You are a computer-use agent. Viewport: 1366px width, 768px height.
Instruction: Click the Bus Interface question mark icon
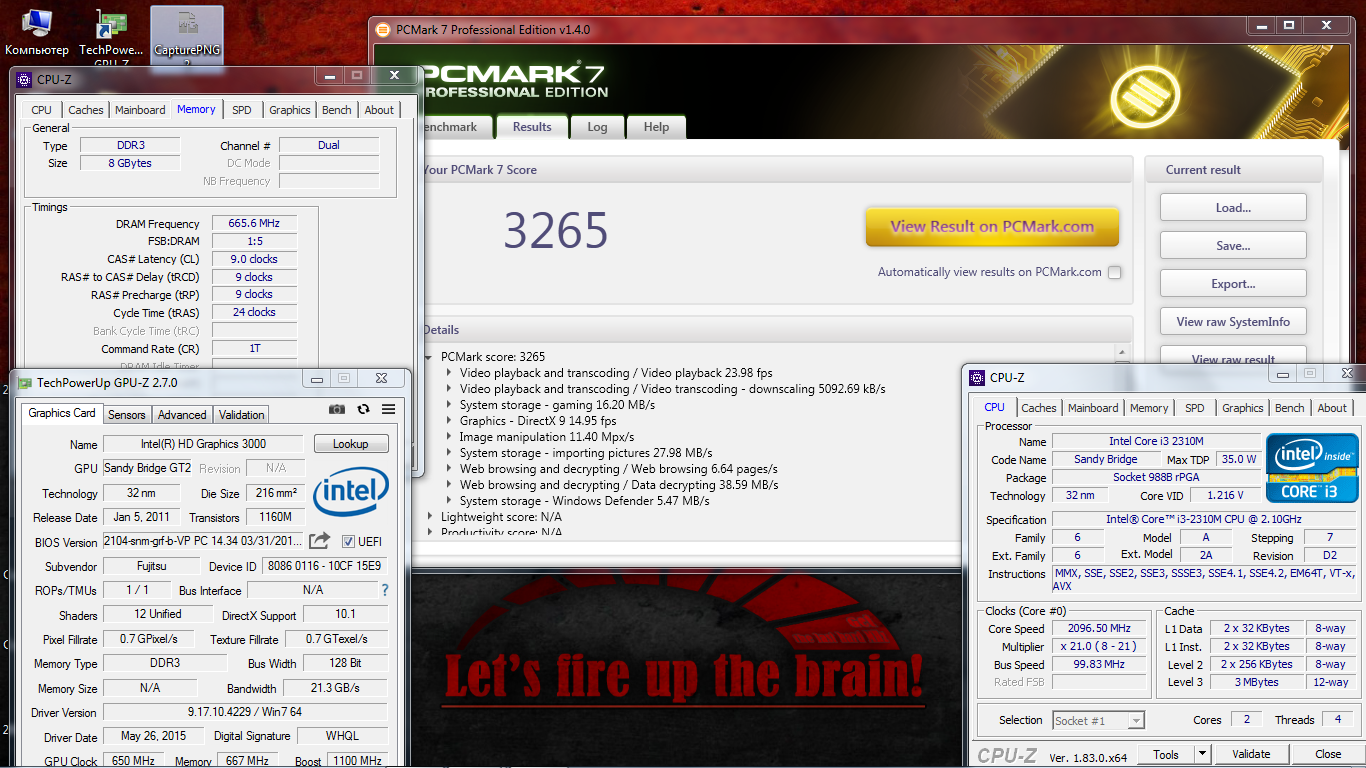point(385,590)
